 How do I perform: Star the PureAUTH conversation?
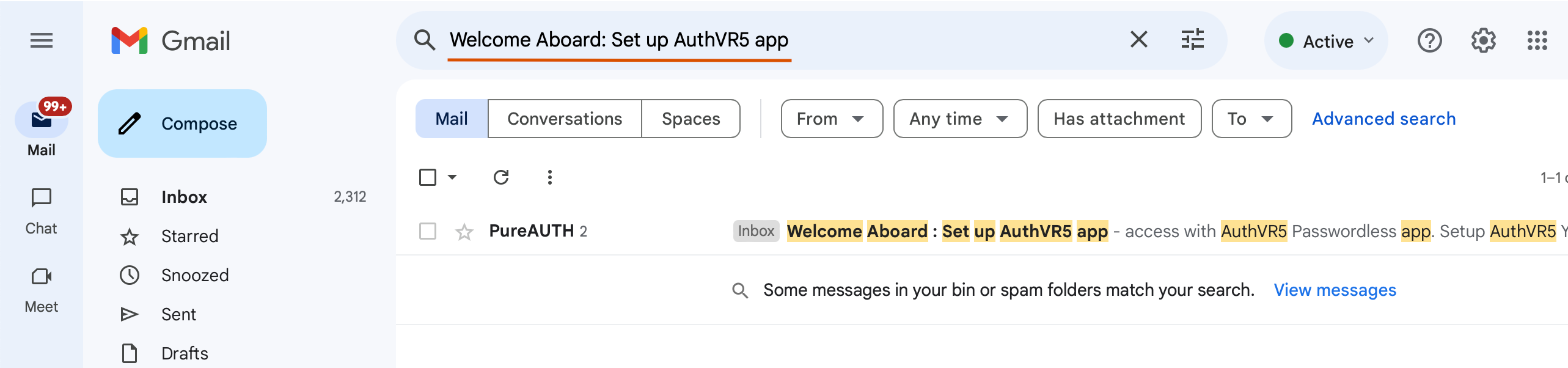pos(463,232)
